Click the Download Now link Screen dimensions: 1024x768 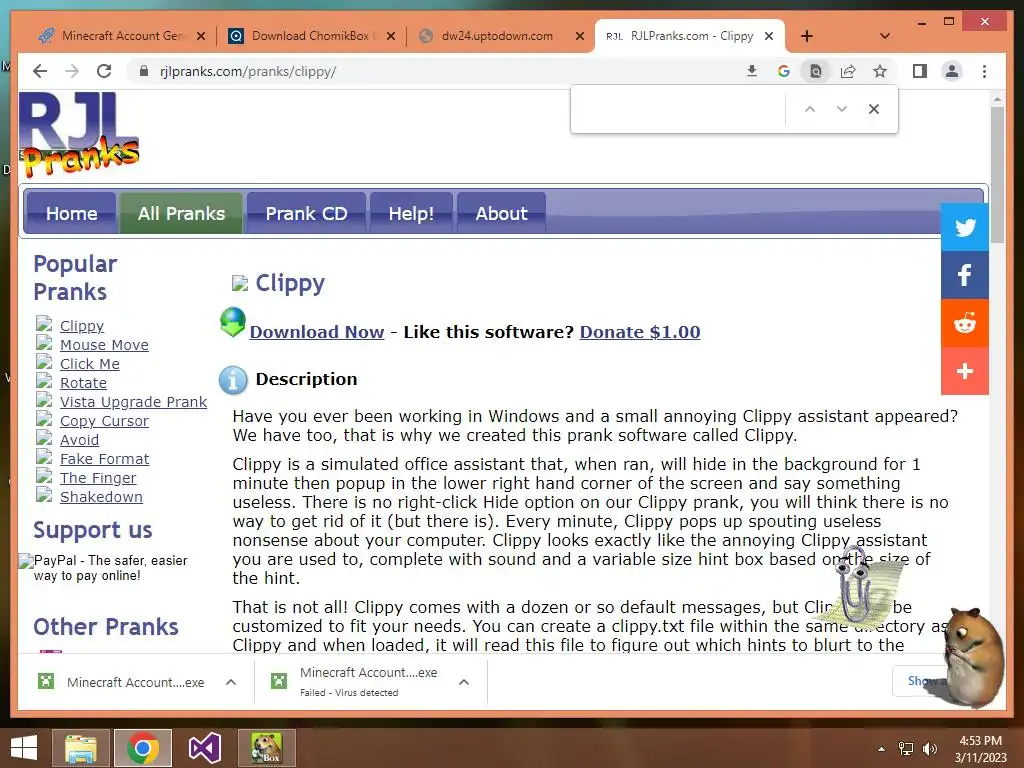(x=317, y=332)
